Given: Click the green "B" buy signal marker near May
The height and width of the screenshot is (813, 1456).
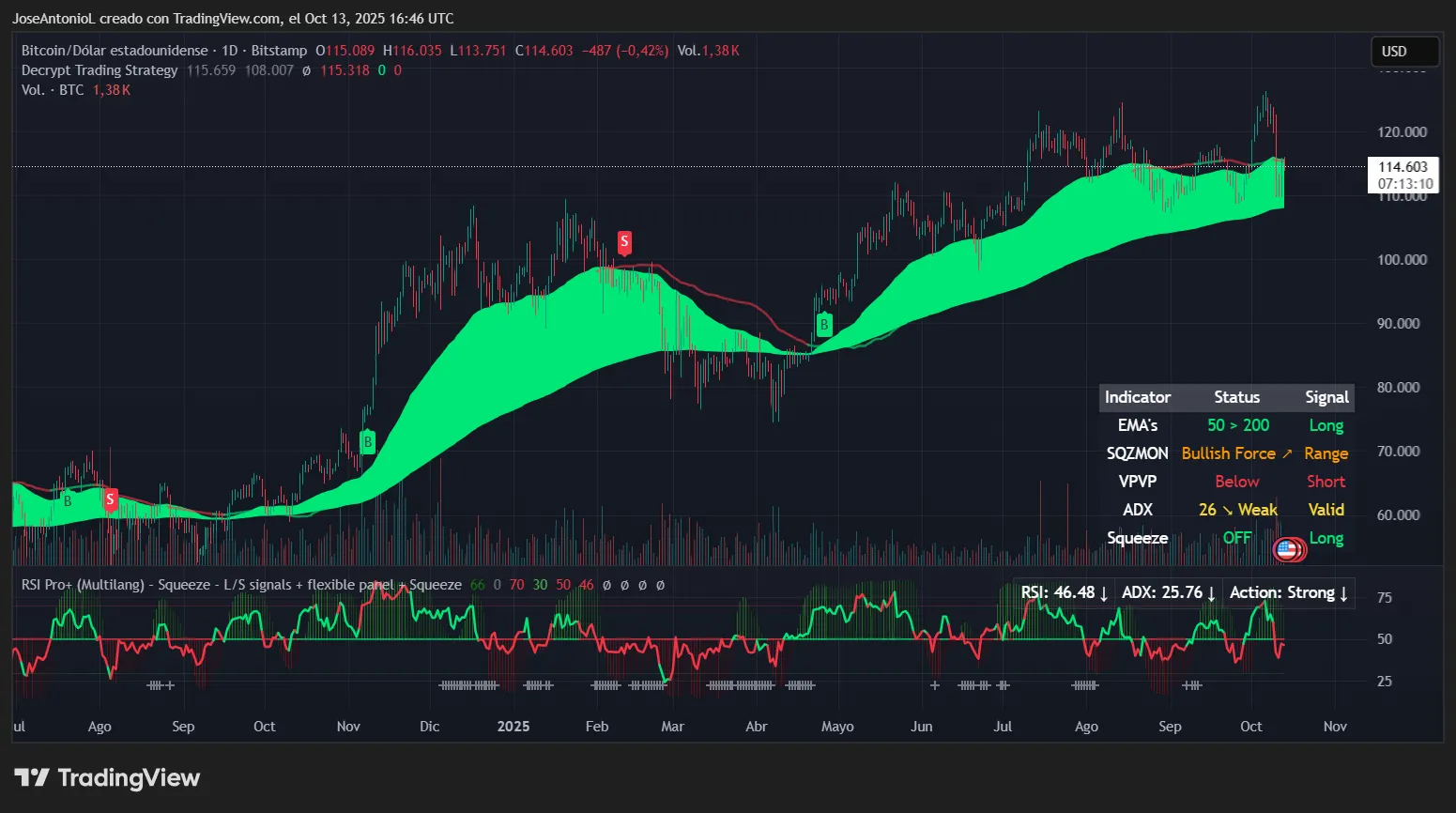Looking at the screenshot, I should pos(823,324).
